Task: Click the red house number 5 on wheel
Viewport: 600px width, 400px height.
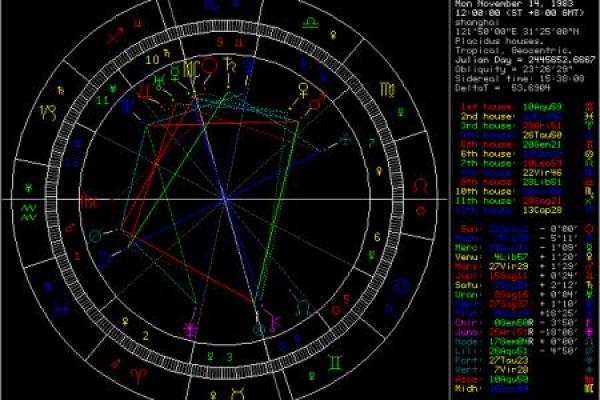Action: pyautogui.click(x=346, y=299)
